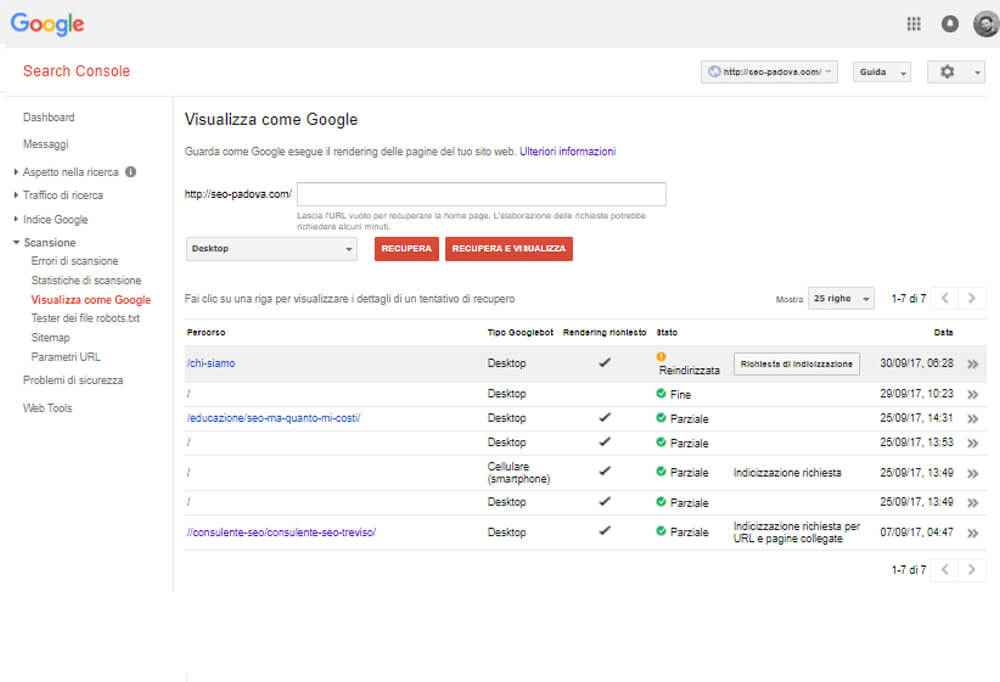Open details arrow for 29/09/17, 10:23 row
Screen dimensions: 1000x682
point(973,395)
